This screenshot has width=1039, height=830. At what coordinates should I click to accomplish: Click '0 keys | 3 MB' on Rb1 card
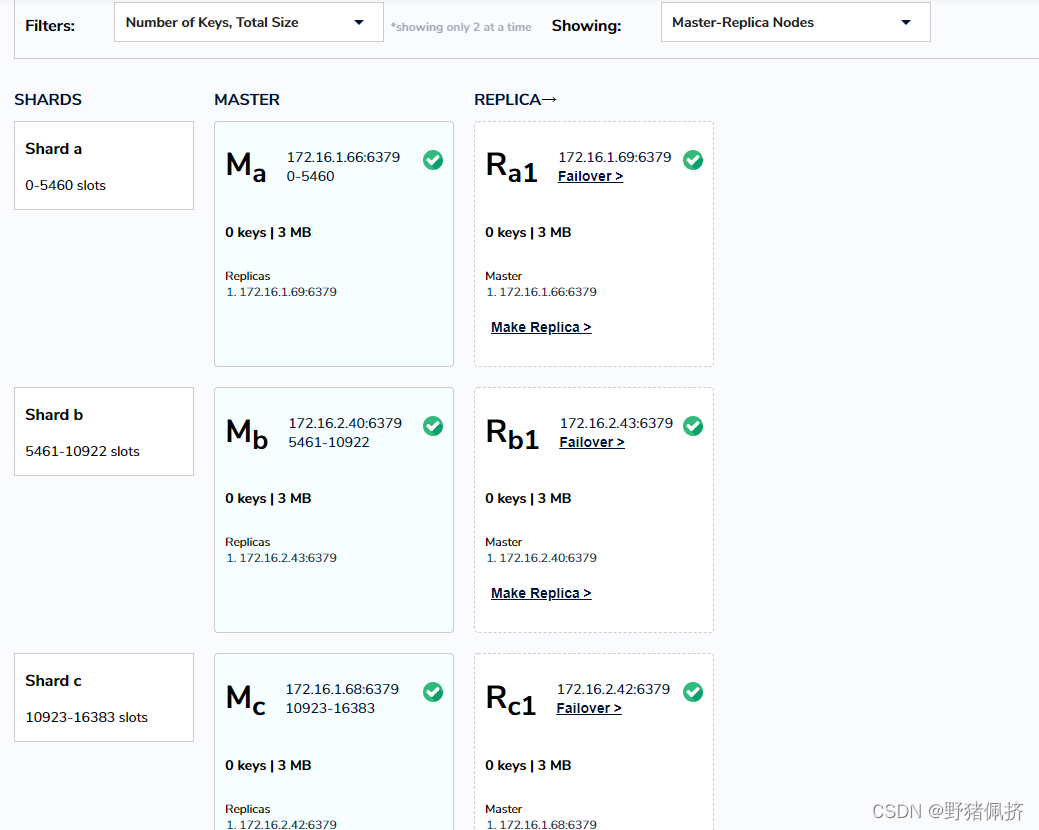click(x=527, y=498)
